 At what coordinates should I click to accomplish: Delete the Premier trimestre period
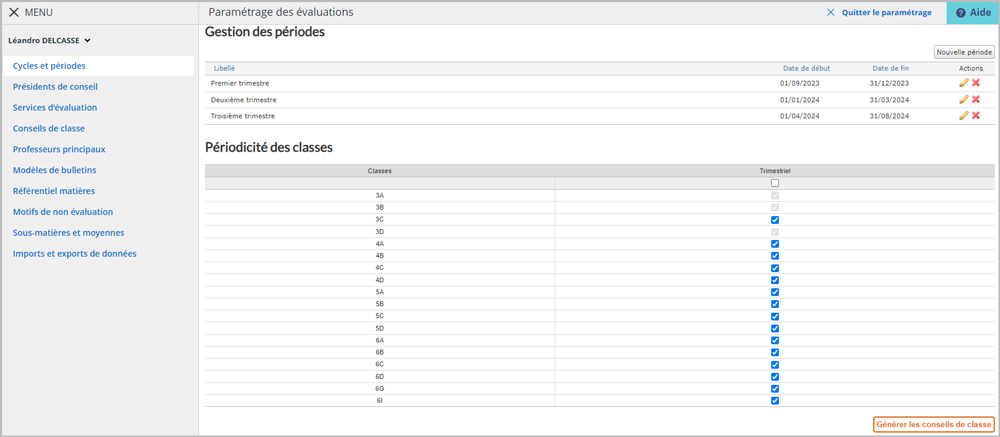pos(976,83)
